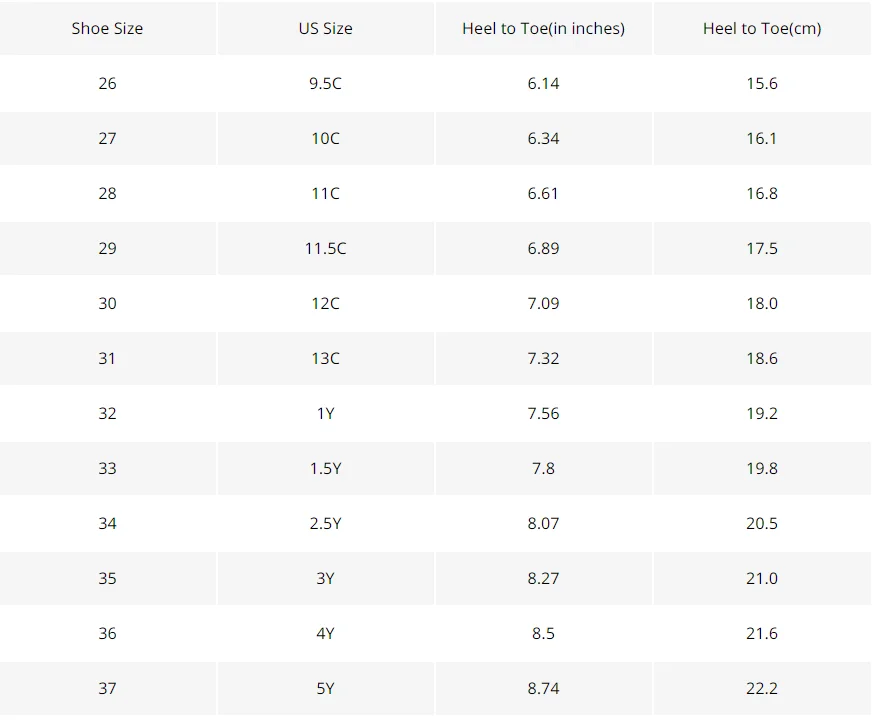Click the 3Y US size cell

tap(325, 579)
